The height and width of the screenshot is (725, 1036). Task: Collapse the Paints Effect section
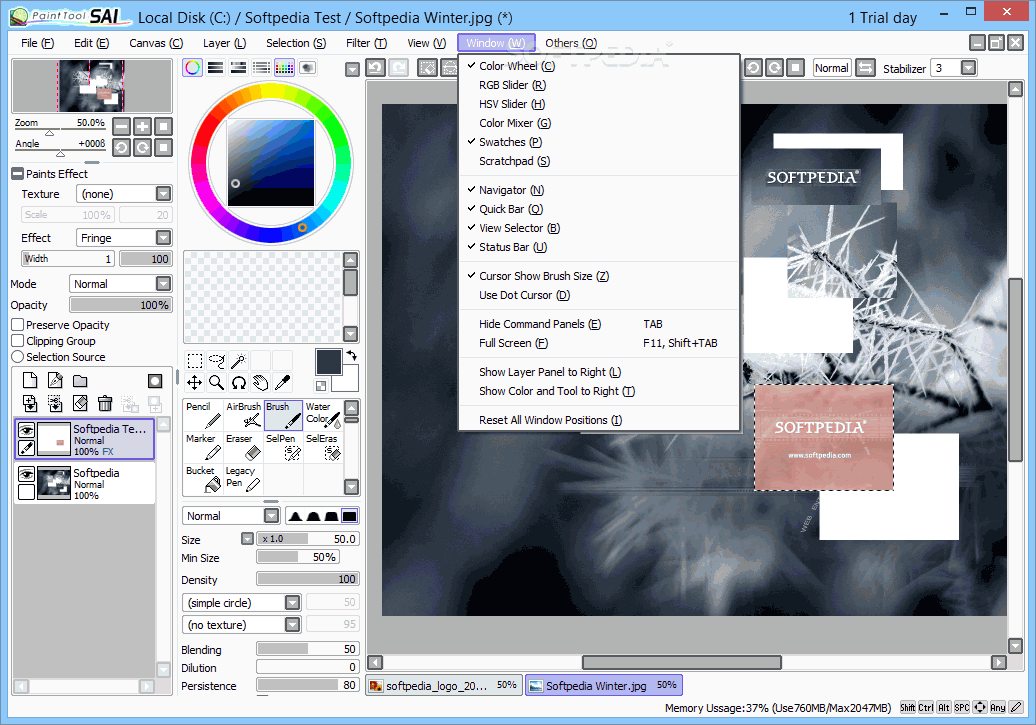17,174
